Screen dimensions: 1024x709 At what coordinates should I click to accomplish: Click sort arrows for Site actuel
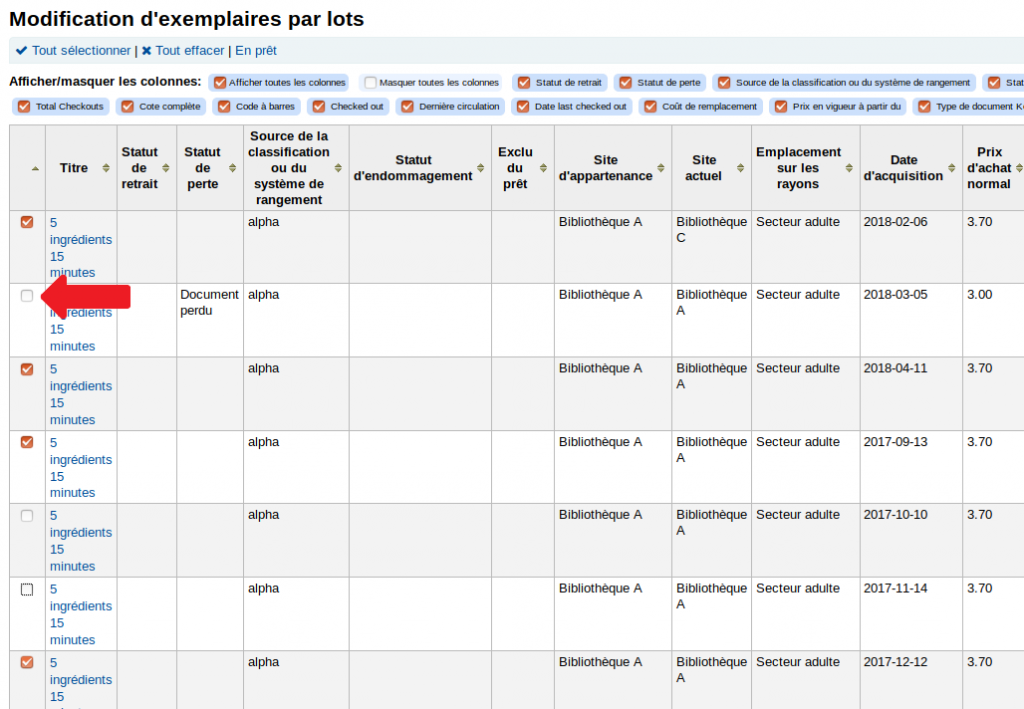(741, 168)
